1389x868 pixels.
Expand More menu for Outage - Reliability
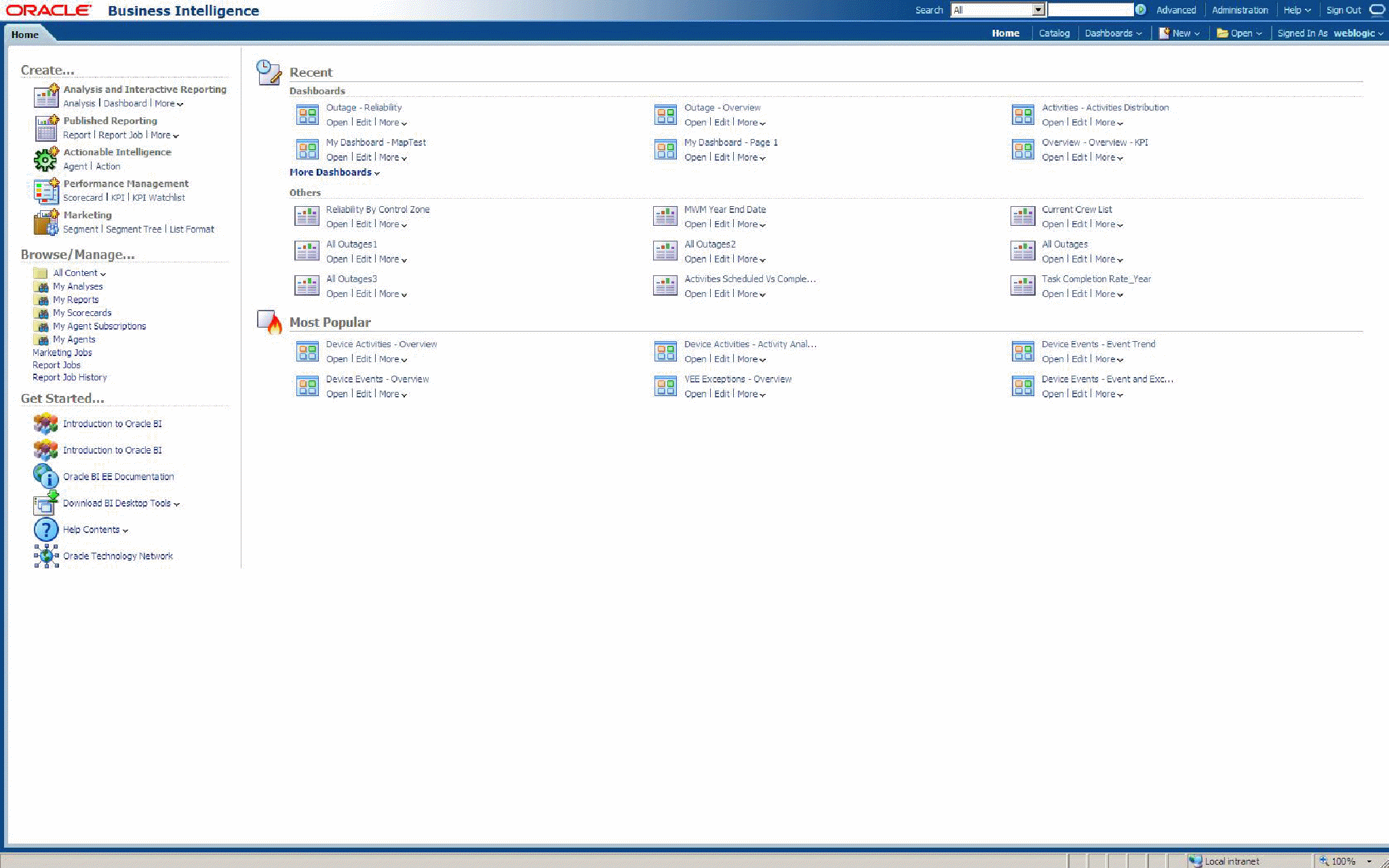(393, 123)
